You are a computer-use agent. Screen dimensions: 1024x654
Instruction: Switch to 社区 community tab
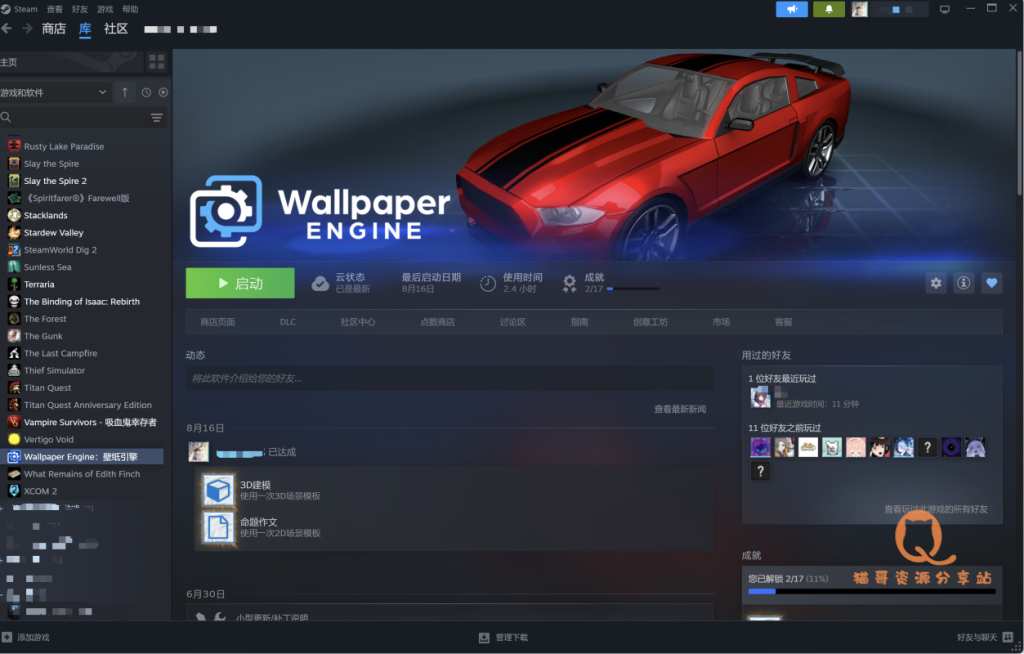click(x=116, y=29)
